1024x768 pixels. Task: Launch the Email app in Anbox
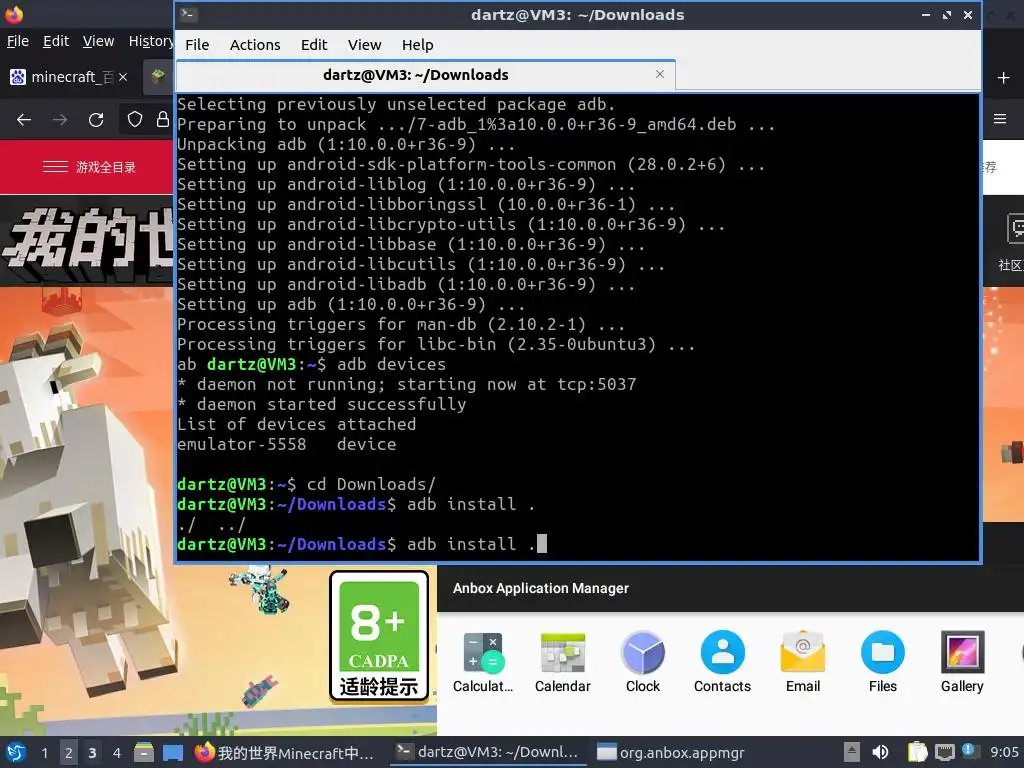(803, 662)
